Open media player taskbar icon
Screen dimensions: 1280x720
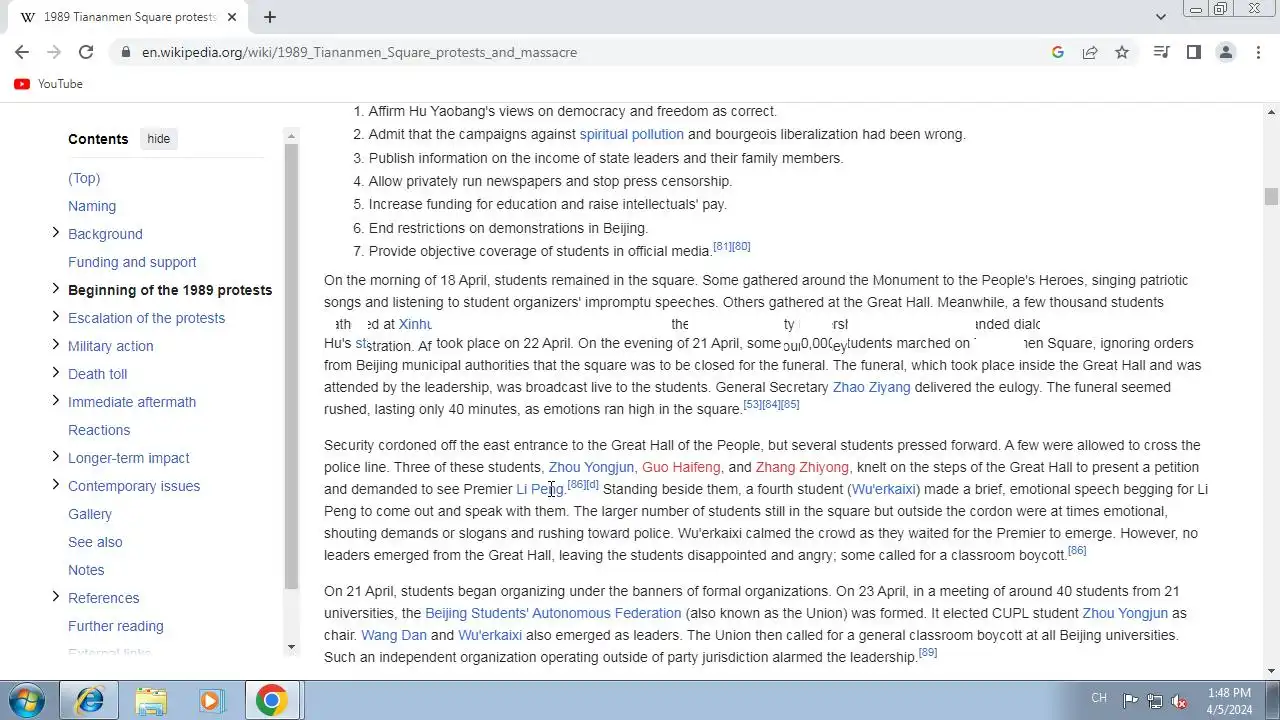(211, 700)
